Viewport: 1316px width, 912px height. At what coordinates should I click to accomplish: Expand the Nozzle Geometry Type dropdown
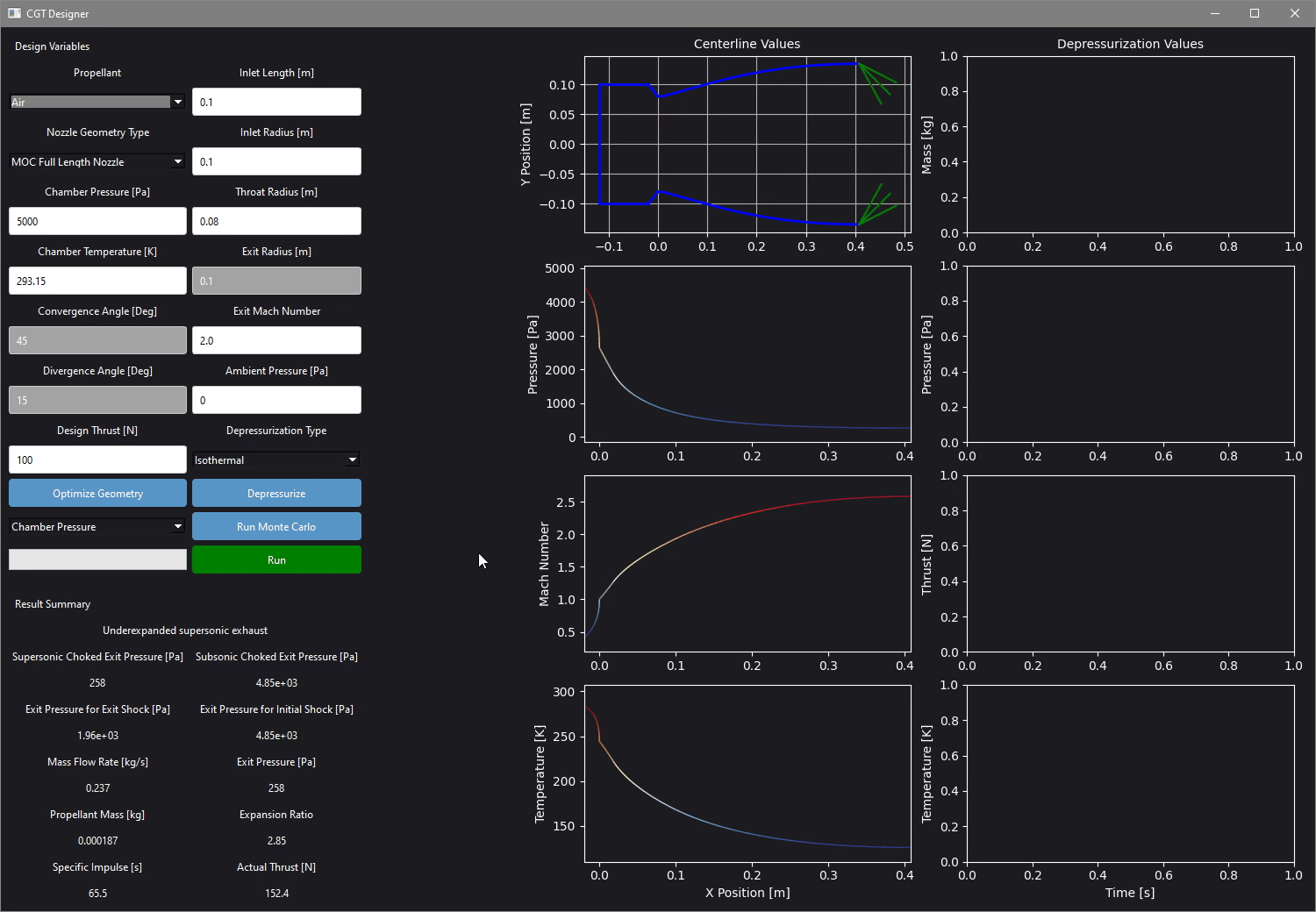[x=97, y=161]
